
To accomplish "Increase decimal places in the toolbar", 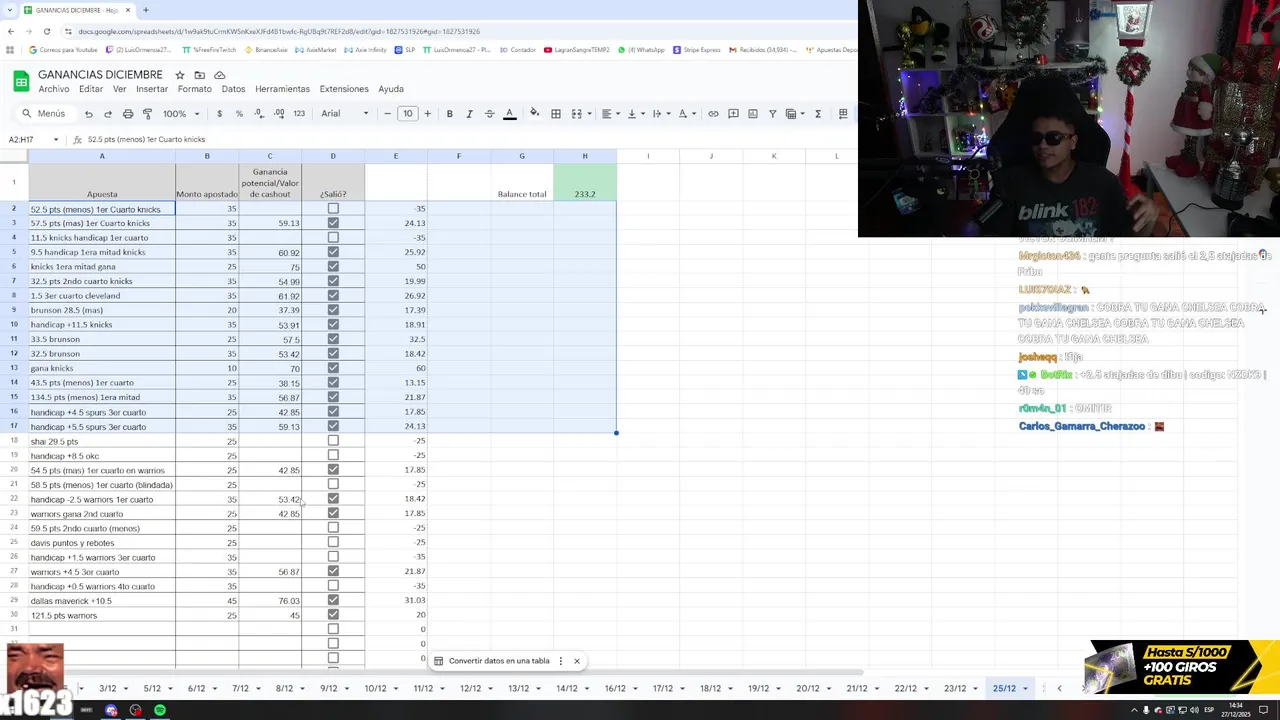I will [x=279, y=114].
